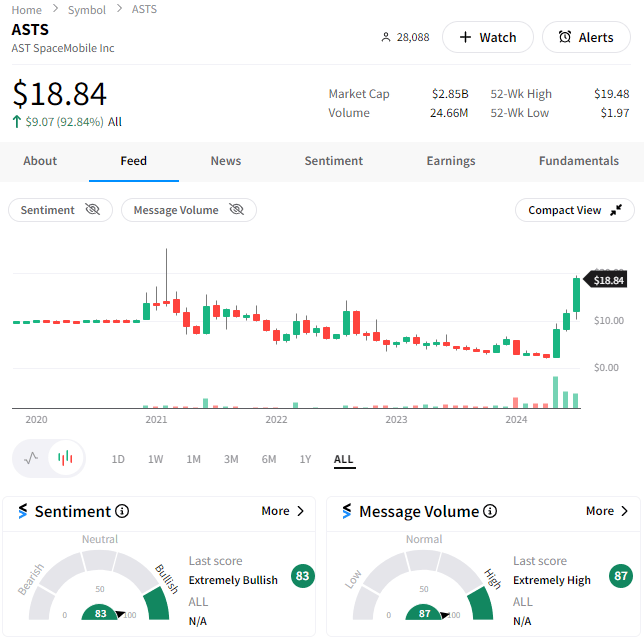Image resolution: width=644 pixels, height=641 pixels.
Task: Click the sentiment score 83 badge
Action: (303, 576)
